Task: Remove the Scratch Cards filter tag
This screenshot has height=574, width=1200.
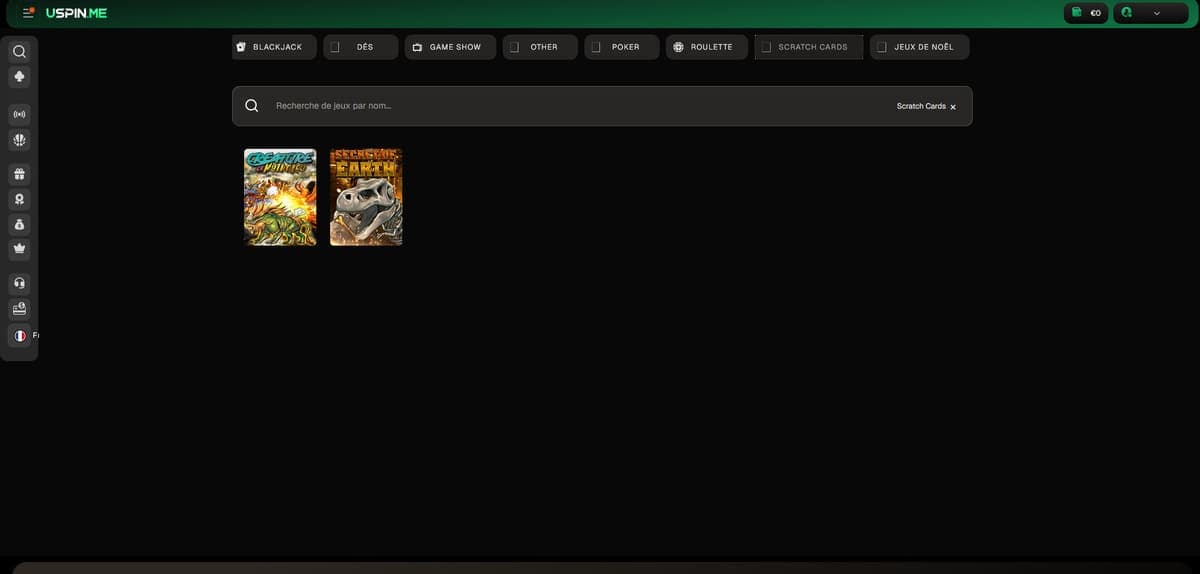Action: click(953, 107)
